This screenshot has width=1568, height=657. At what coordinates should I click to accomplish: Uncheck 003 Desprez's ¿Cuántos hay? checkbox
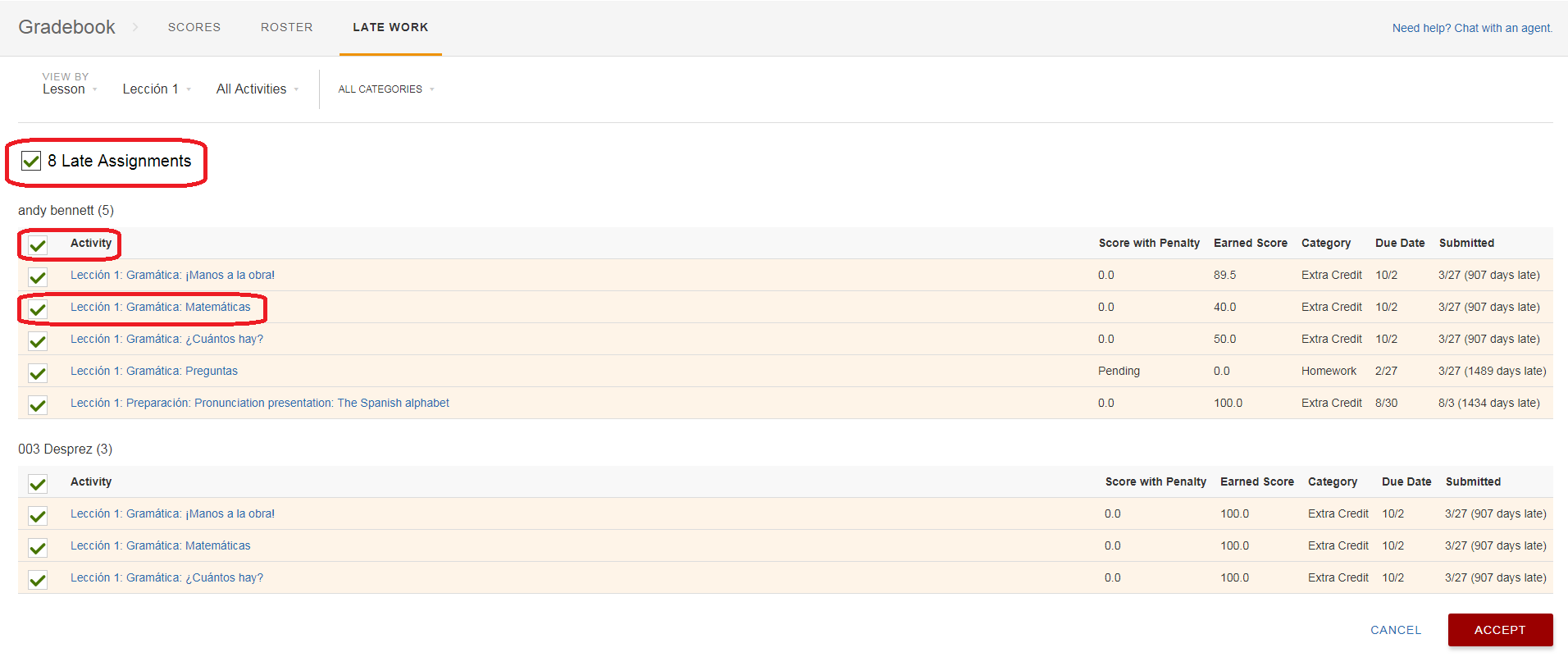click(x=38, y=579)
